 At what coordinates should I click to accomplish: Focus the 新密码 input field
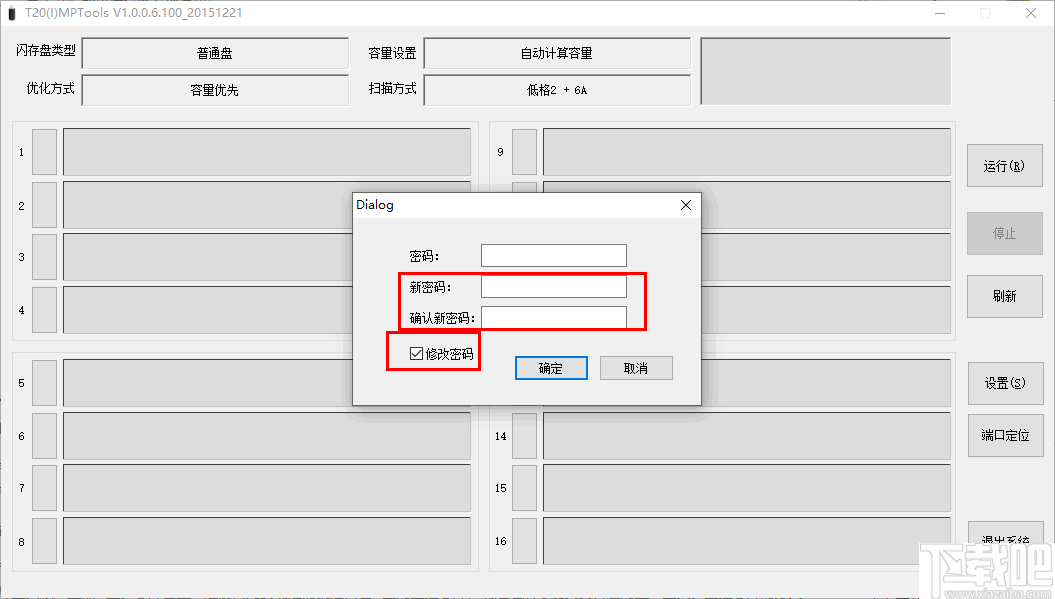coord(554,287)
